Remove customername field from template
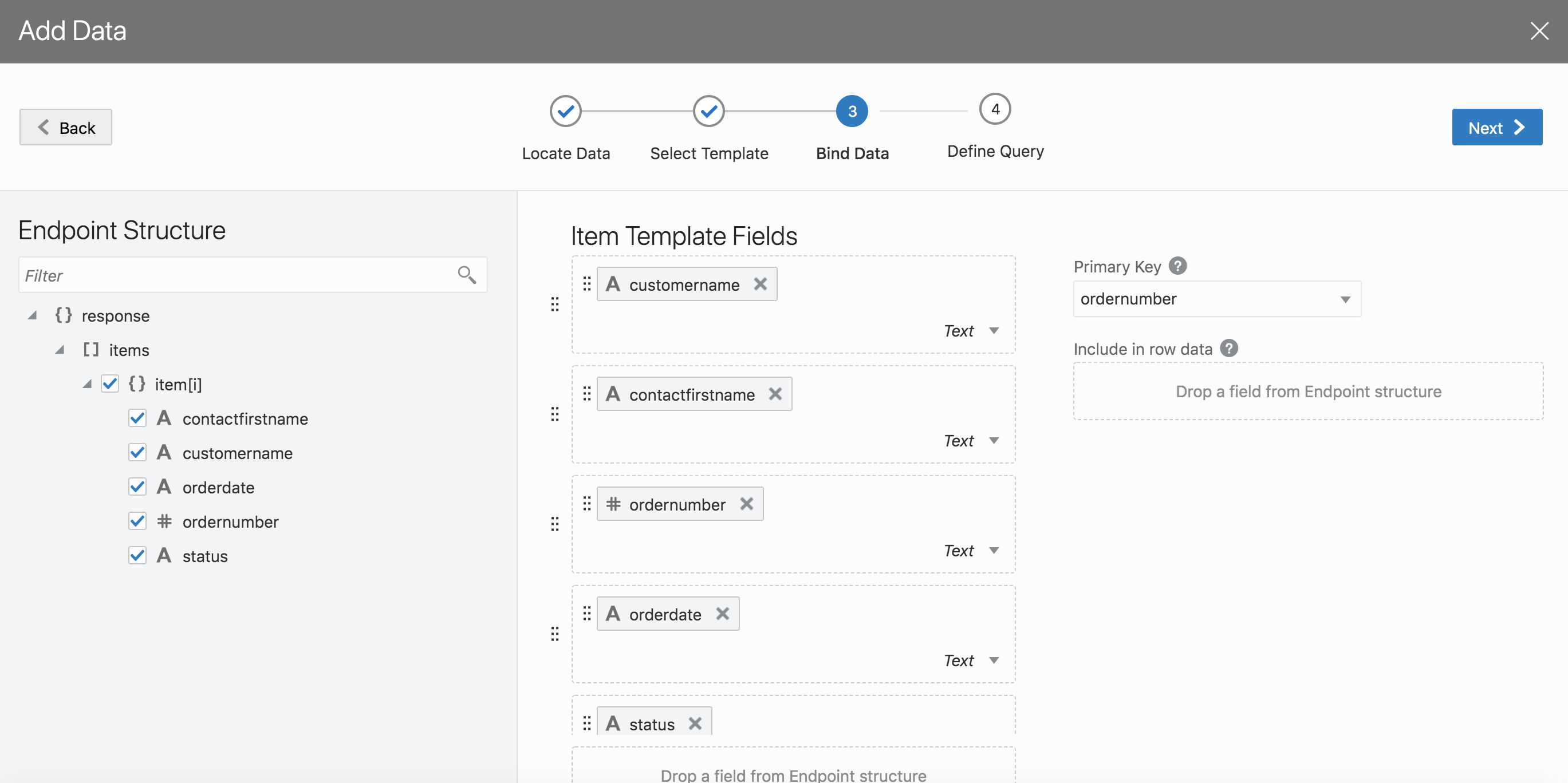Image resolution: width=1568 pixels, height=783 pixels. tap(761, 284)
